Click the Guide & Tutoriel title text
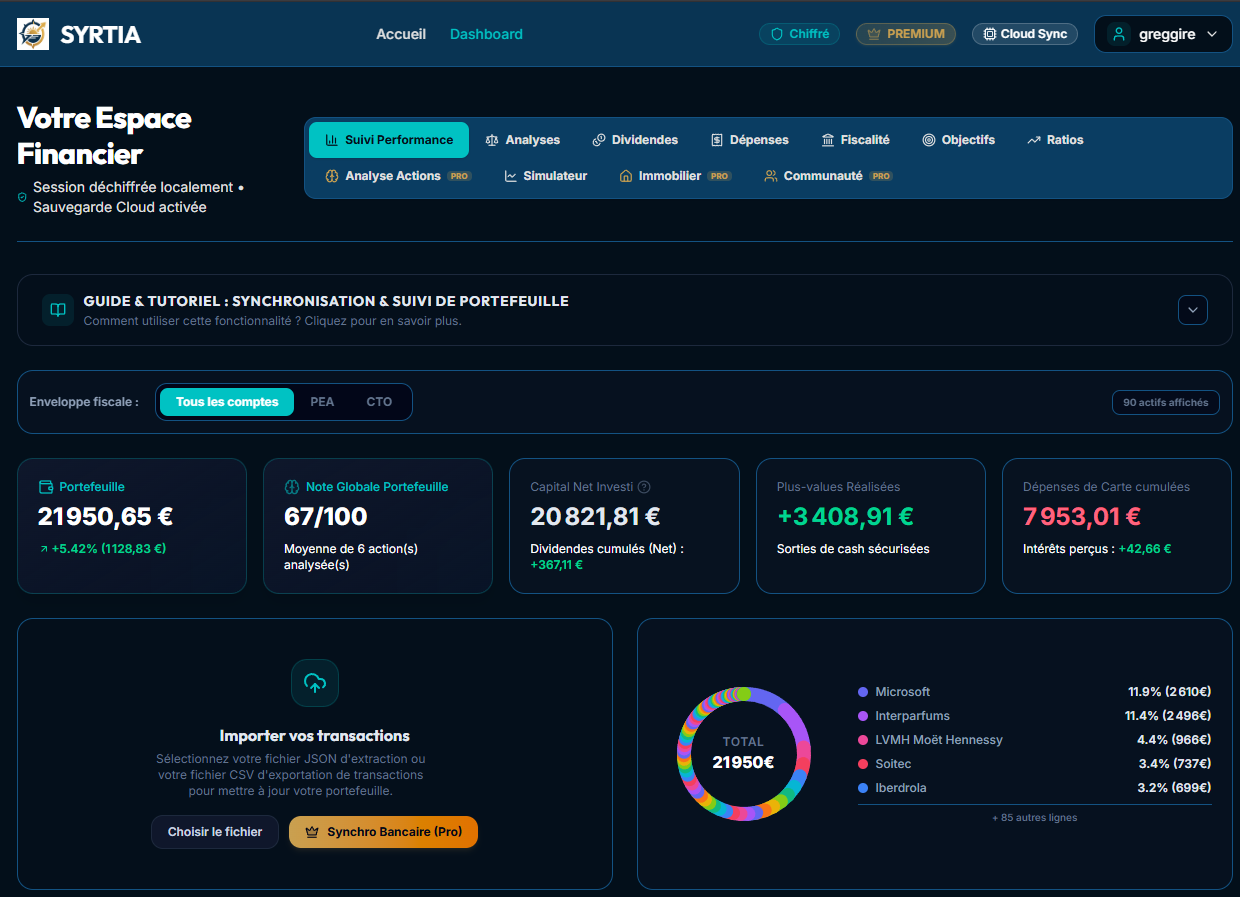The width and height of the screenshot is (1240, 897). click(326, 301)
